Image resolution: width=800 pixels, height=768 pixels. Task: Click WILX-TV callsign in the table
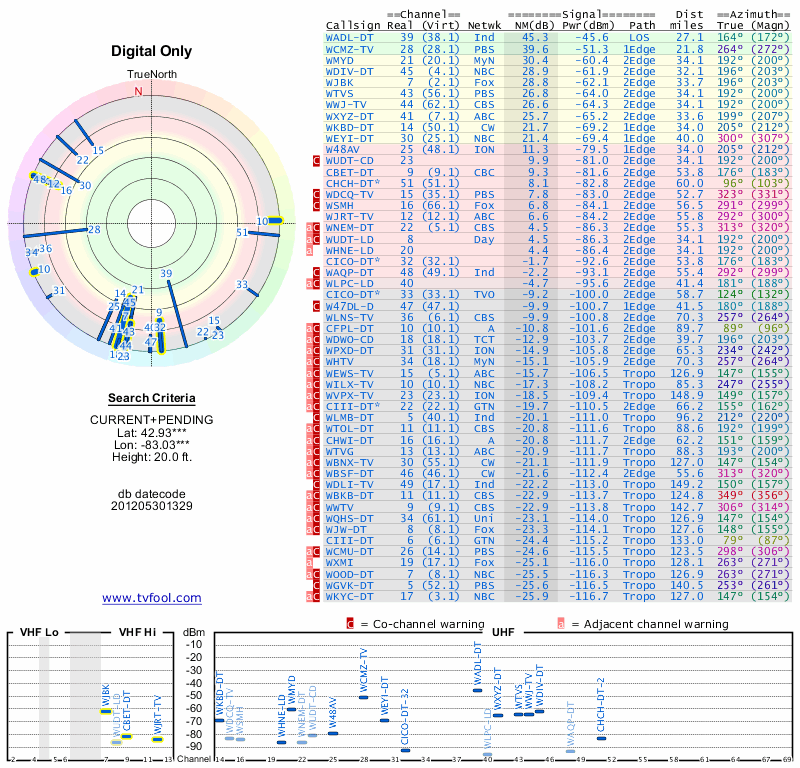pos(349,384)
